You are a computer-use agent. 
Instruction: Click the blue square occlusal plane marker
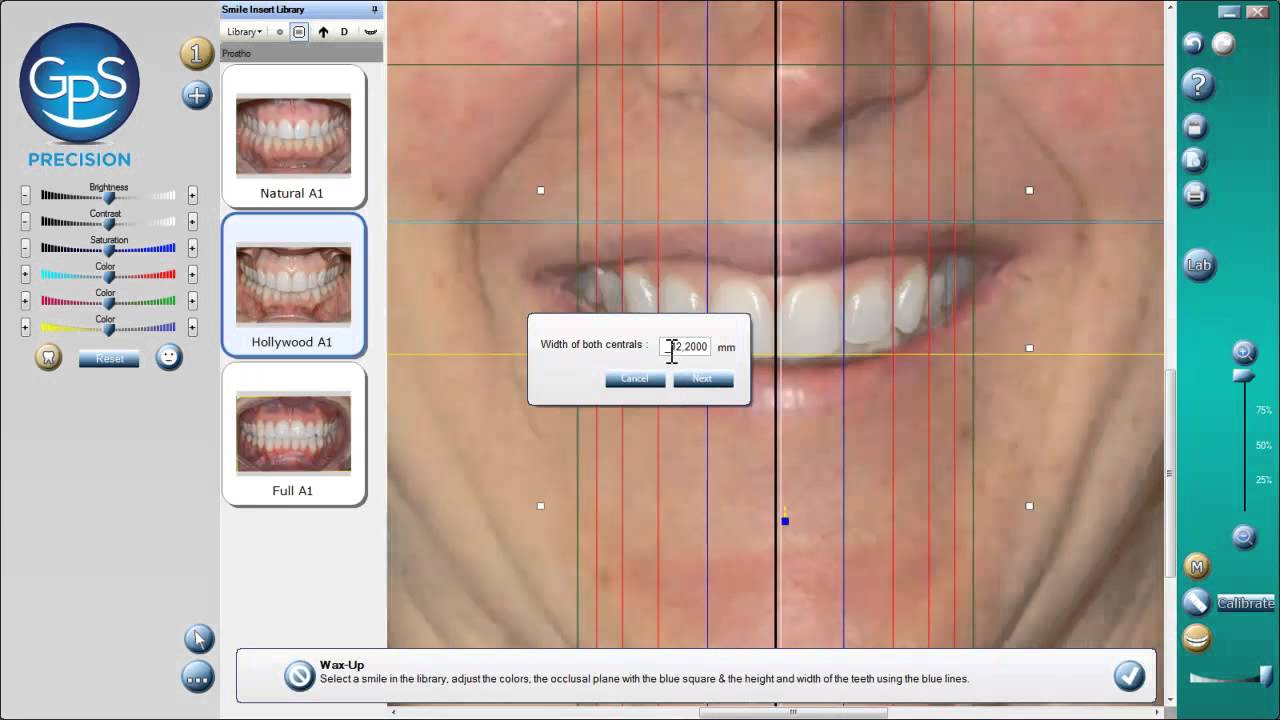coord(785,521)
